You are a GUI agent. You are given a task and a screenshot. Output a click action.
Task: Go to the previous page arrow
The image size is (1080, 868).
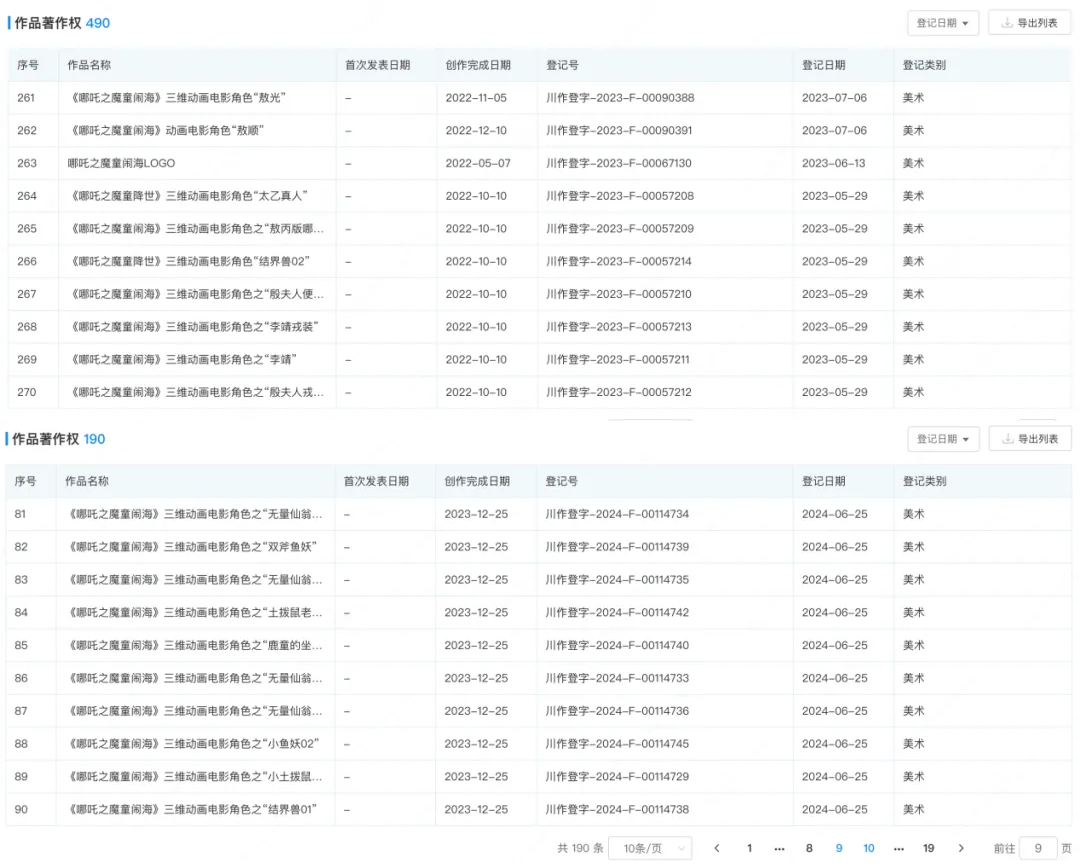pos(716,848)
